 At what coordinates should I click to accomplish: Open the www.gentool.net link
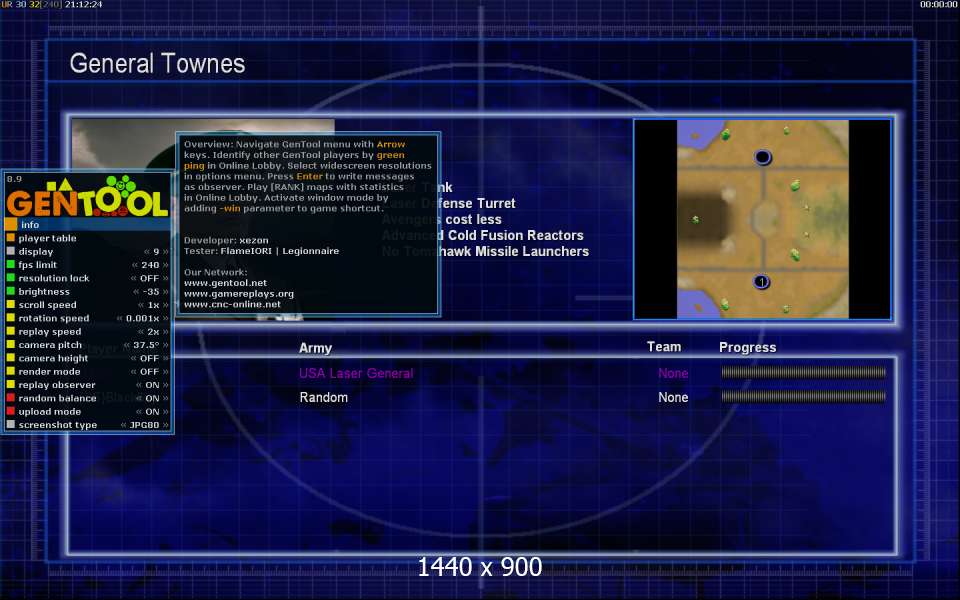tap(225, 283)
